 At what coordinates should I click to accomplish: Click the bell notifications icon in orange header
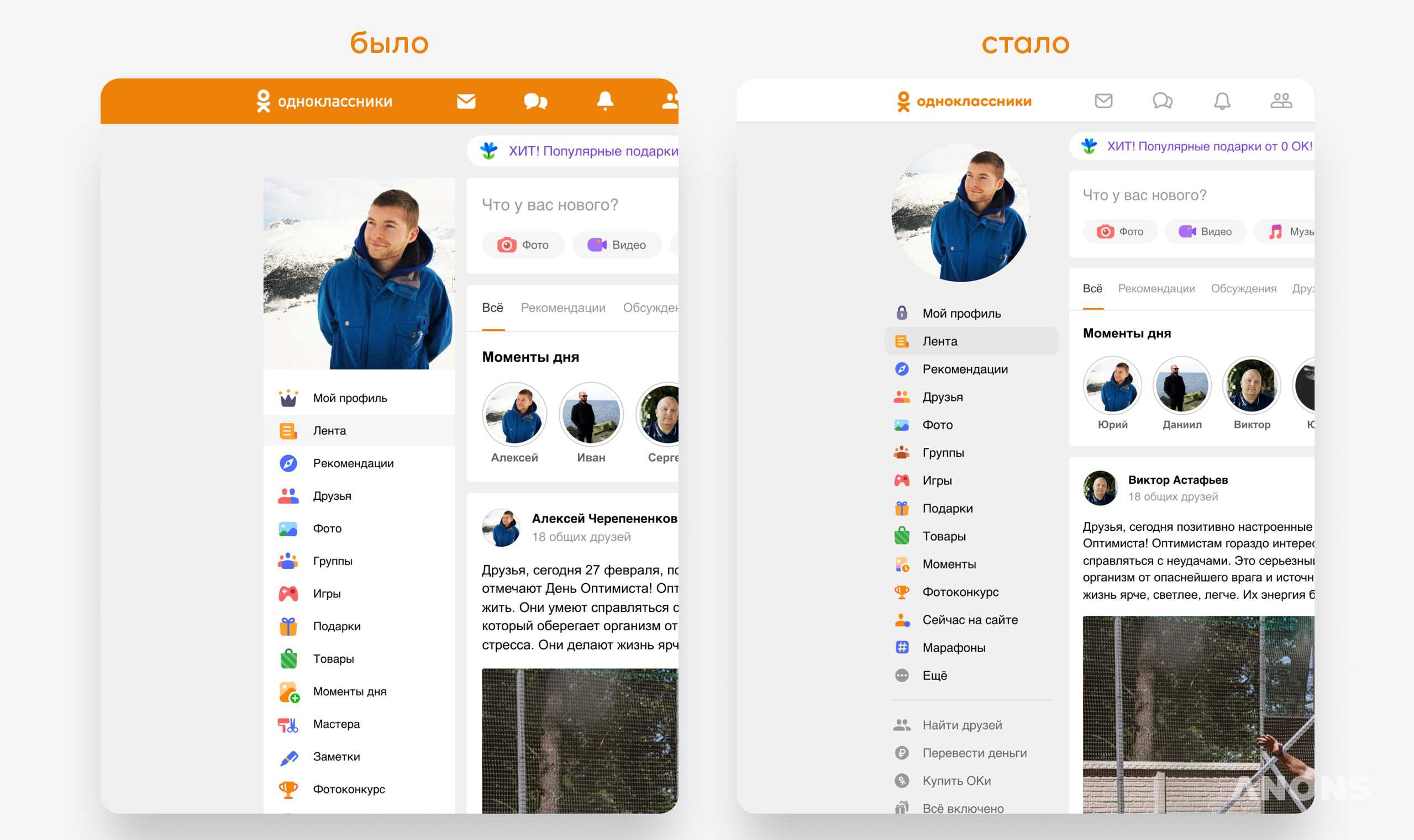(605, 101)
